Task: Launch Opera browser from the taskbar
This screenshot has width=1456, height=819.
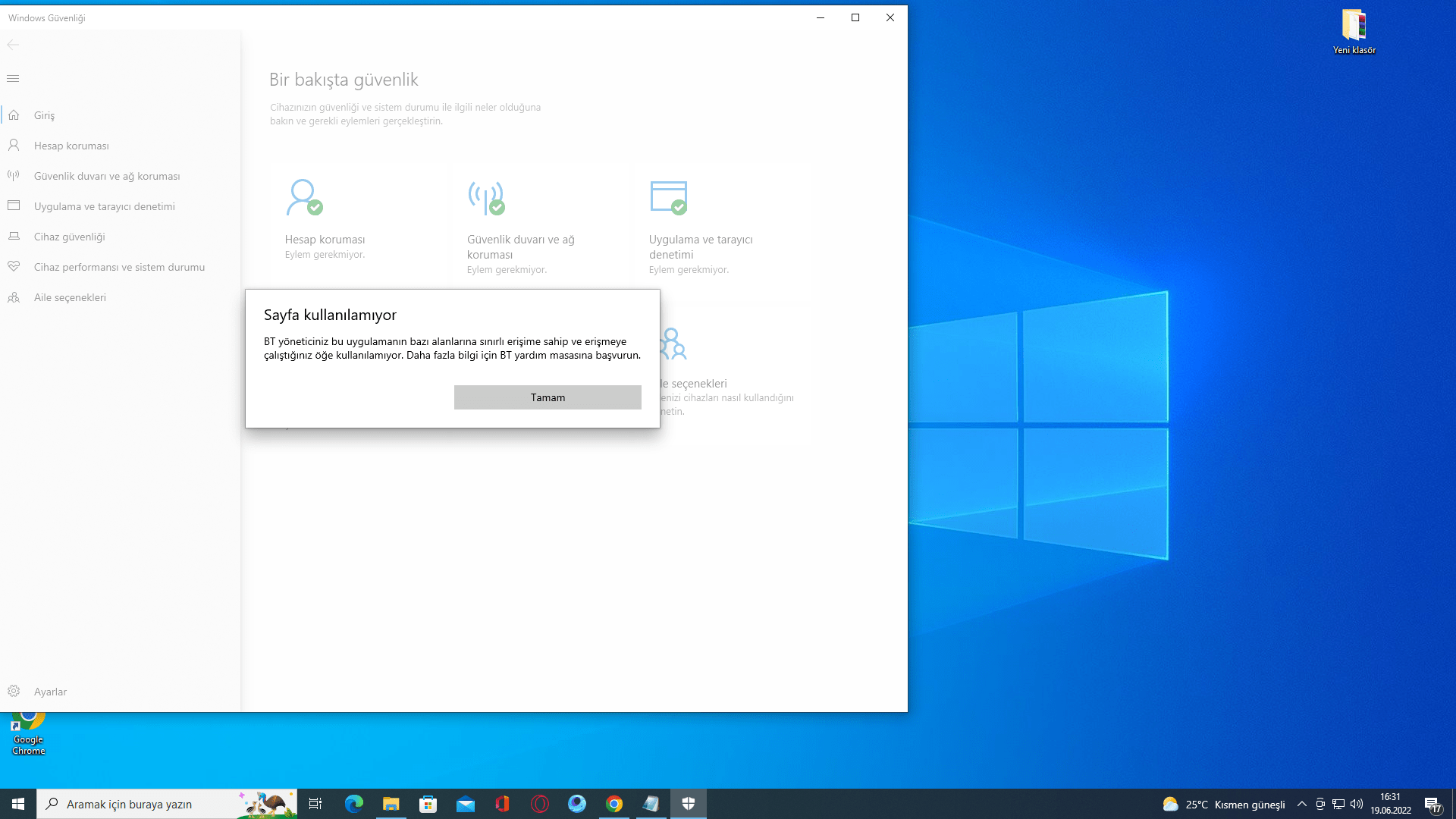Action: [x=540, y=804]
